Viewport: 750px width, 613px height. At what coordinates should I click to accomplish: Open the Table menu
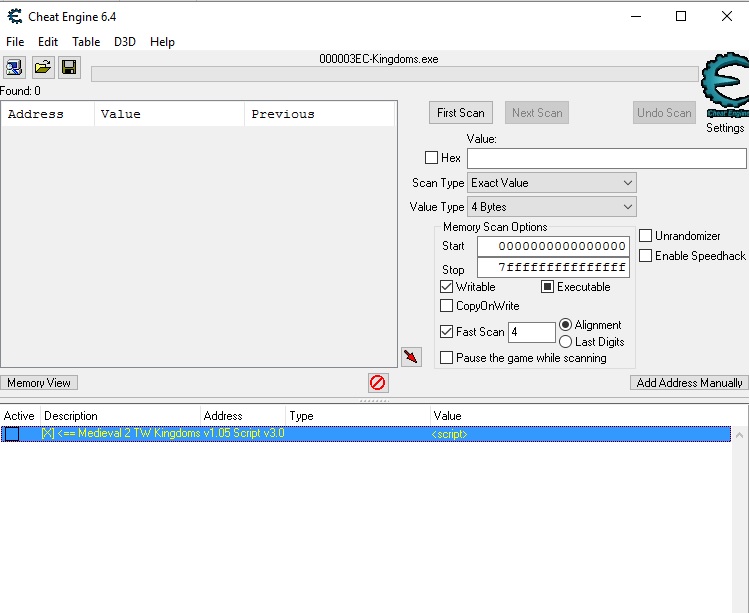[x=86, y=42]
